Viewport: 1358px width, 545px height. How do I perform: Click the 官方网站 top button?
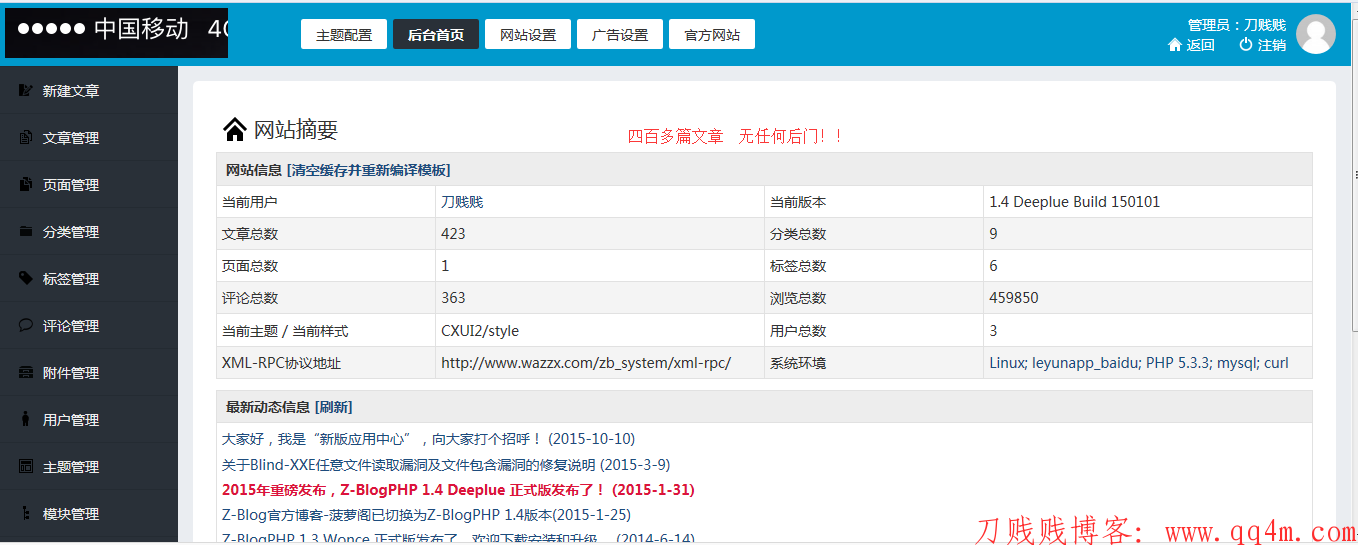coord(712,34)
